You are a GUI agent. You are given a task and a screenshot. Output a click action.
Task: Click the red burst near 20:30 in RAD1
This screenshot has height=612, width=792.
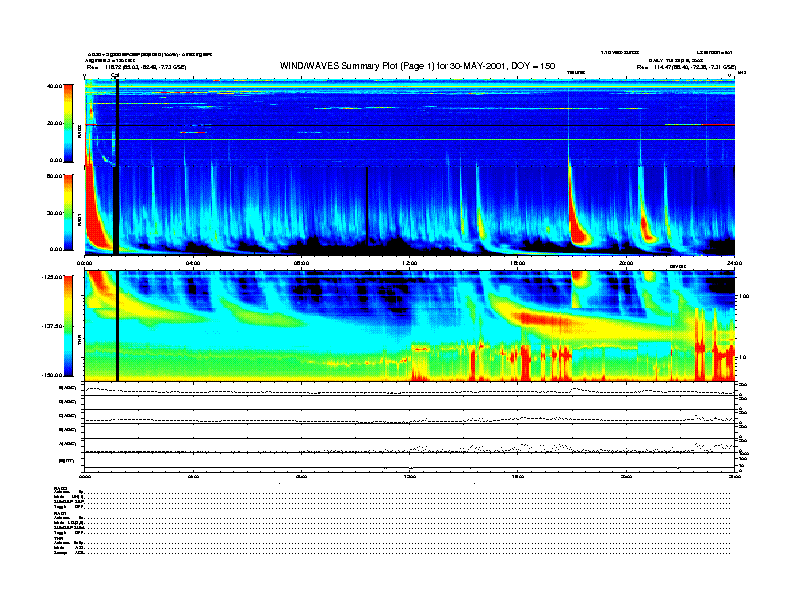tap(646, 228)
